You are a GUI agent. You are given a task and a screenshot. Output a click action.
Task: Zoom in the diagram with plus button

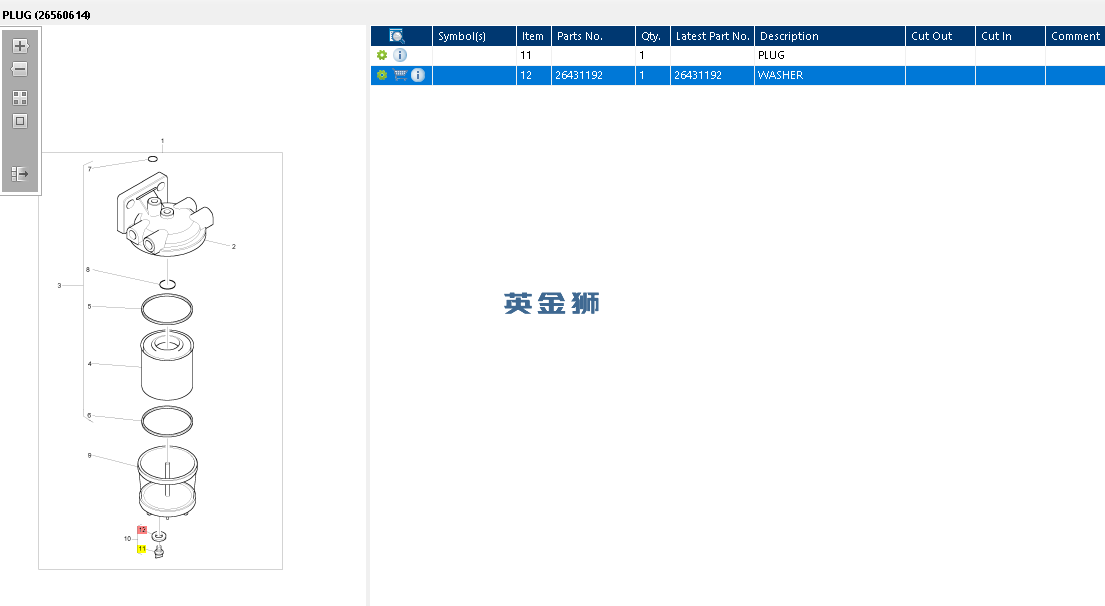click(20, 46)
